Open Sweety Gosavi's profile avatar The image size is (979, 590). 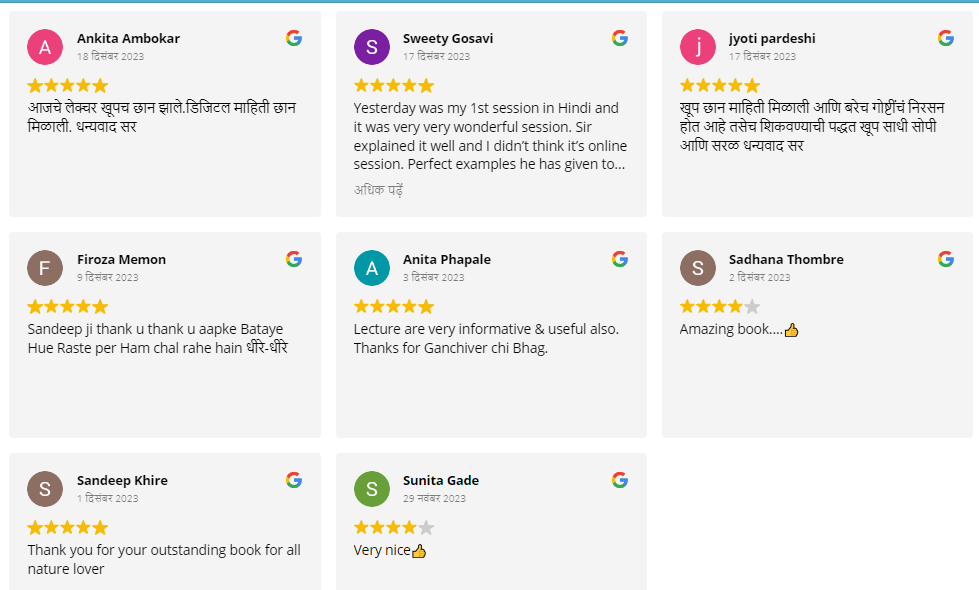(371, 46)
